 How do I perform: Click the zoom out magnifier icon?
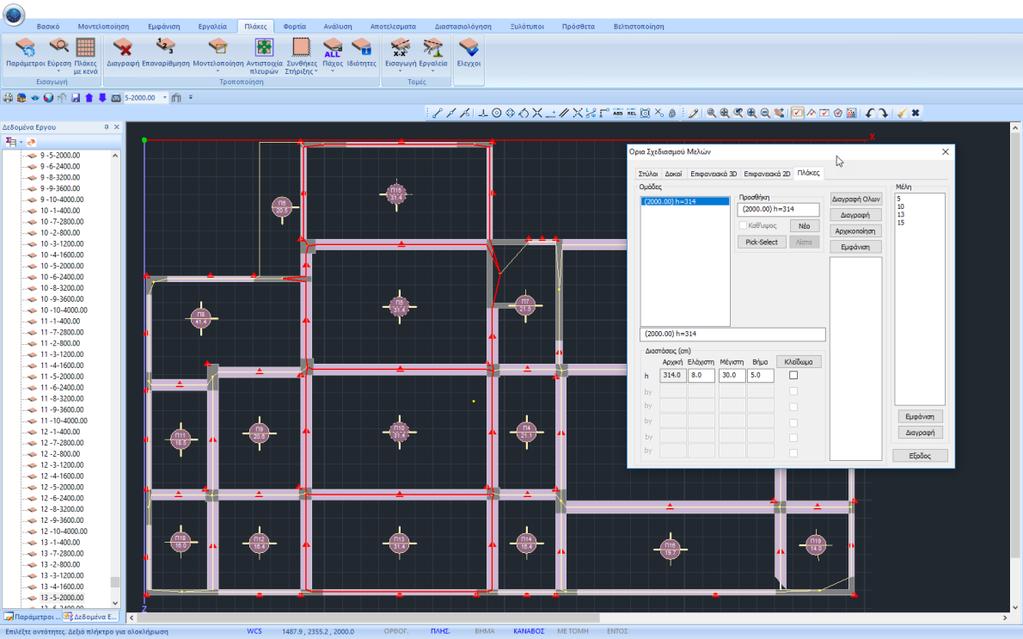(765, 113)
